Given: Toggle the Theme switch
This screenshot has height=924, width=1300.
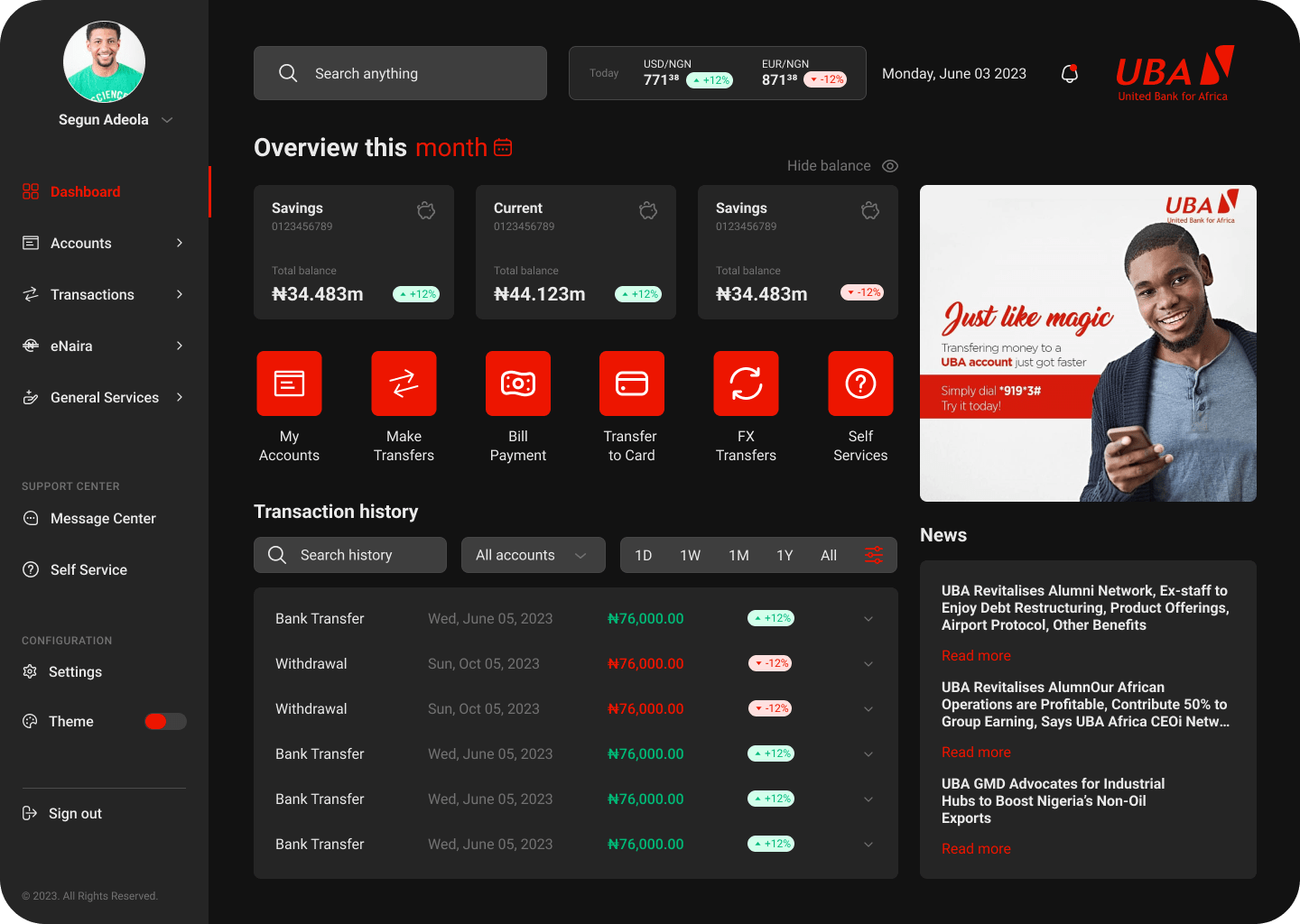Looking at the screenshot, I should pos(165,721).
